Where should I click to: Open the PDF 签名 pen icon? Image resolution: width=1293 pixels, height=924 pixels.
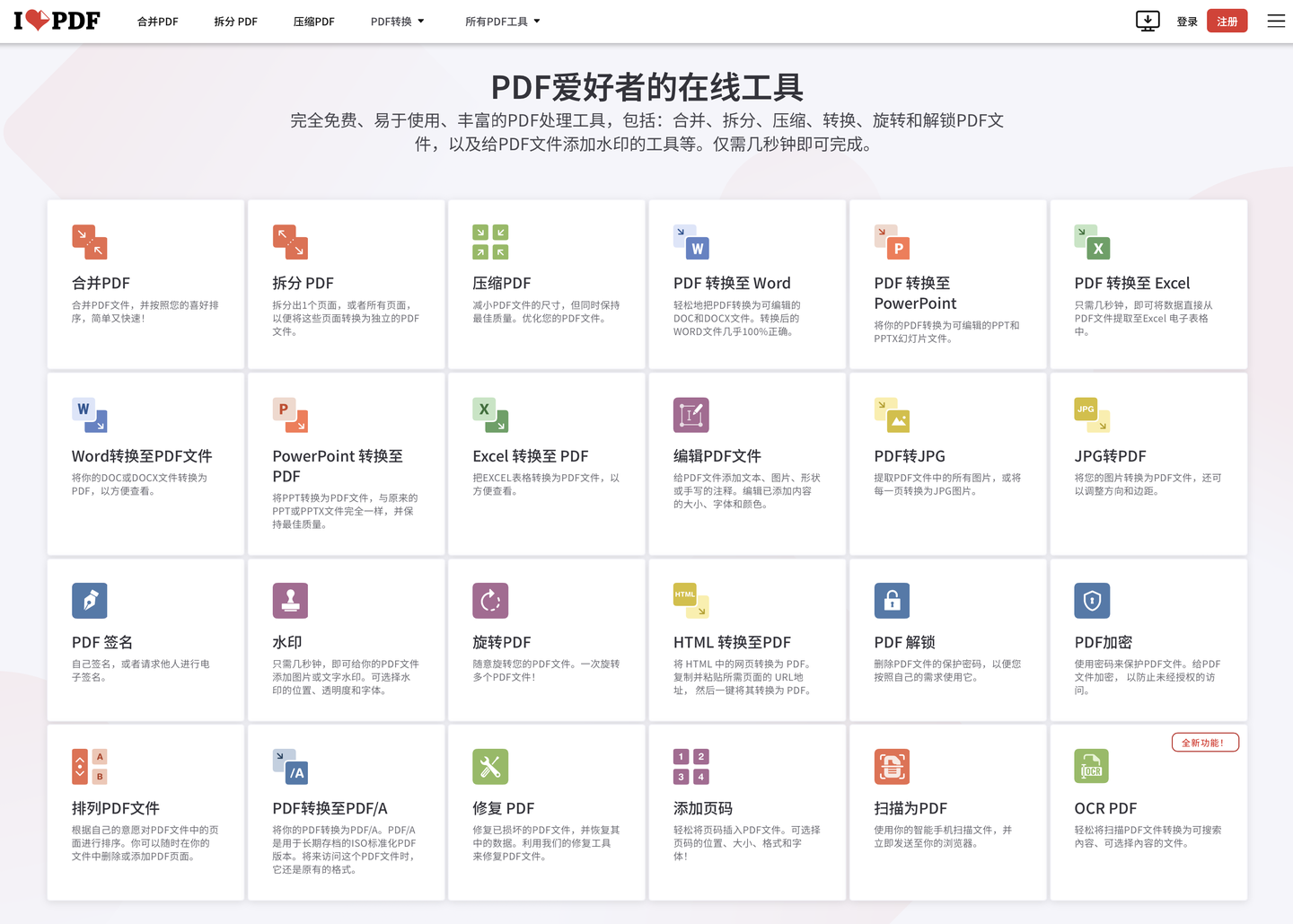pyautogui.click(x=90, y=601)
